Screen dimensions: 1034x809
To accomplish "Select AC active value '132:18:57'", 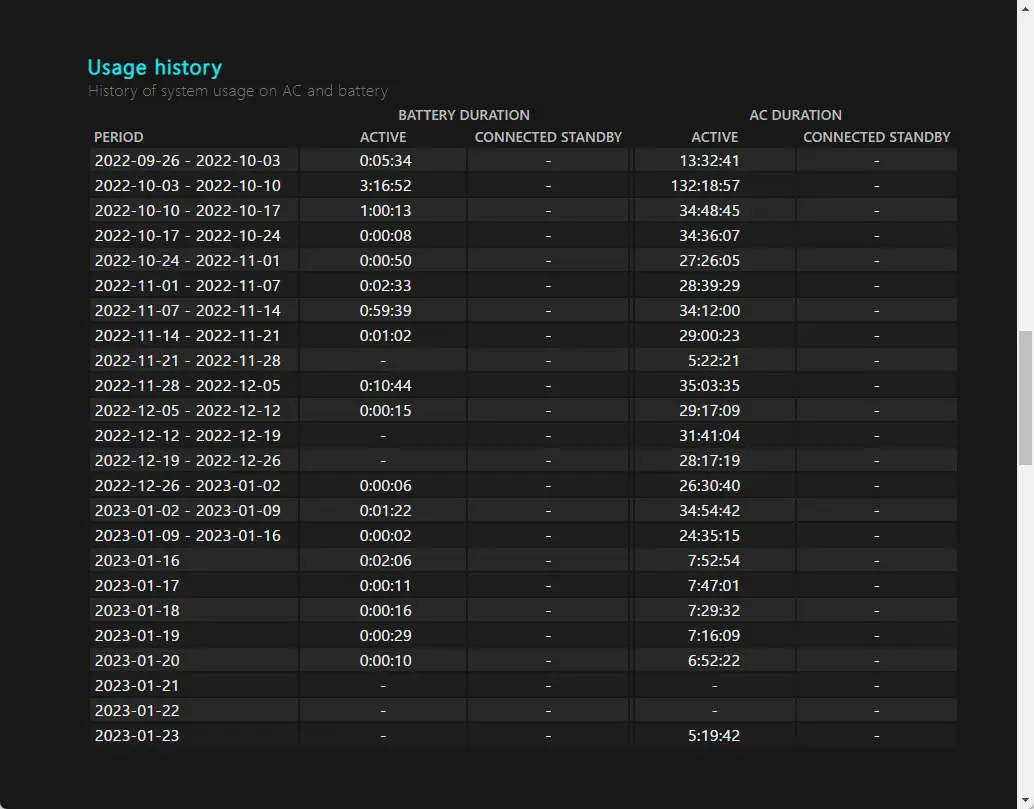I will point(705,186).
